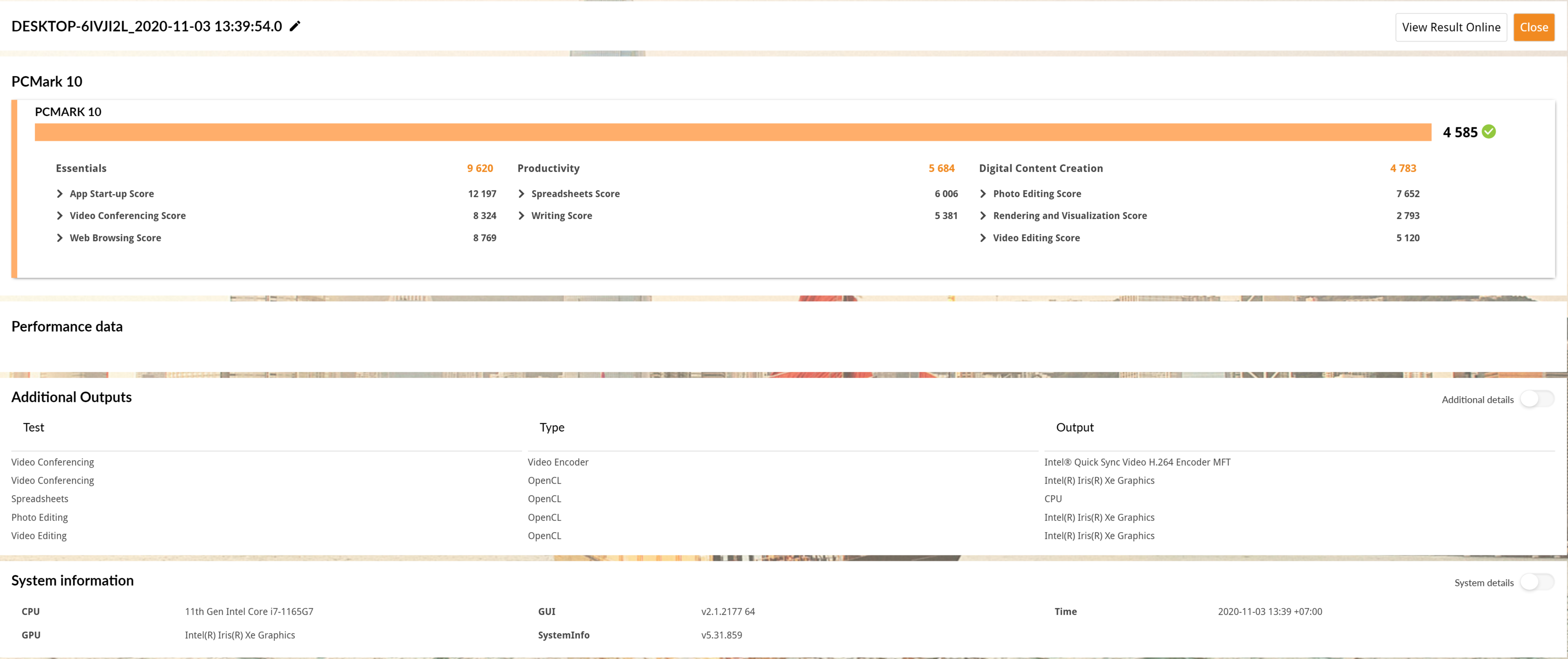Click the Test column header
Screen dimensions: 1568x659
tap(34, 427)
